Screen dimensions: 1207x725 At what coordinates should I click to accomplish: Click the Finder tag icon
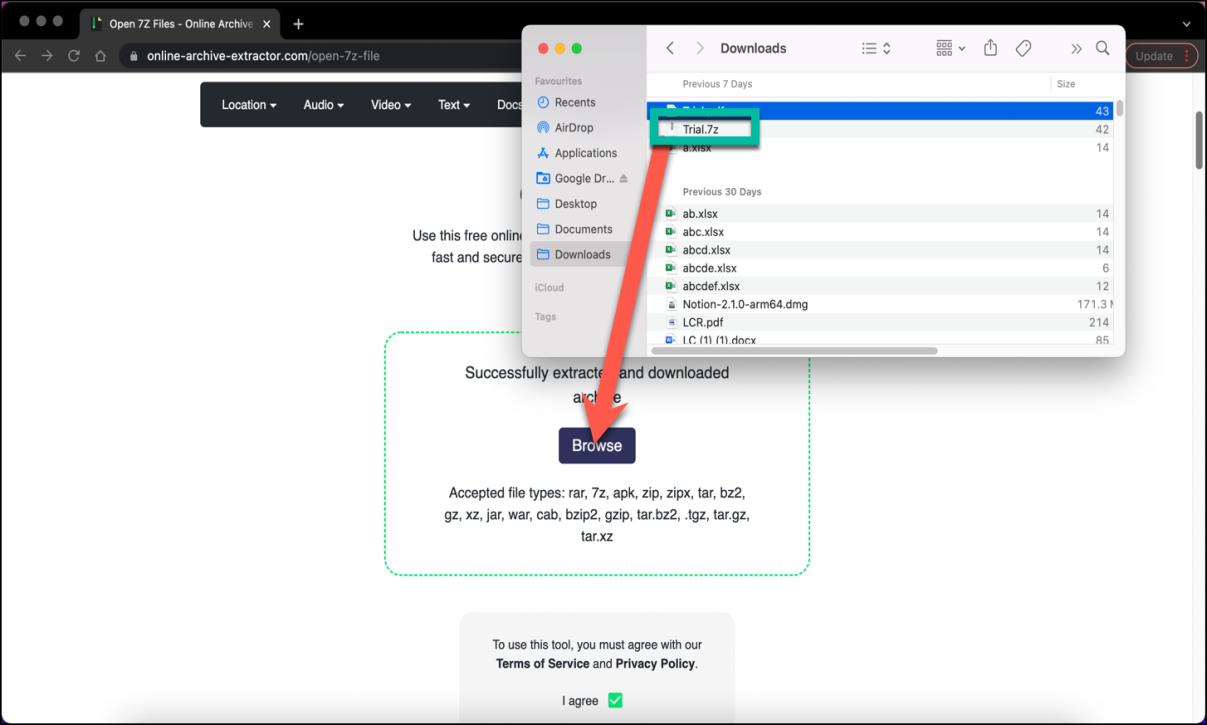tap(1023, 48)
